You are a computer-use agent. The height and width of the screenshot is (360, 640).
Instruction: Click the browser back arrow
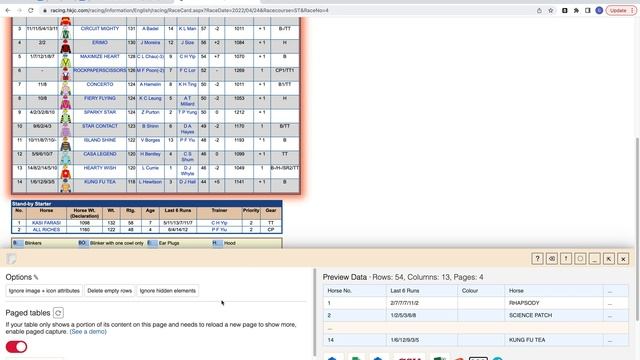(8, 10)
